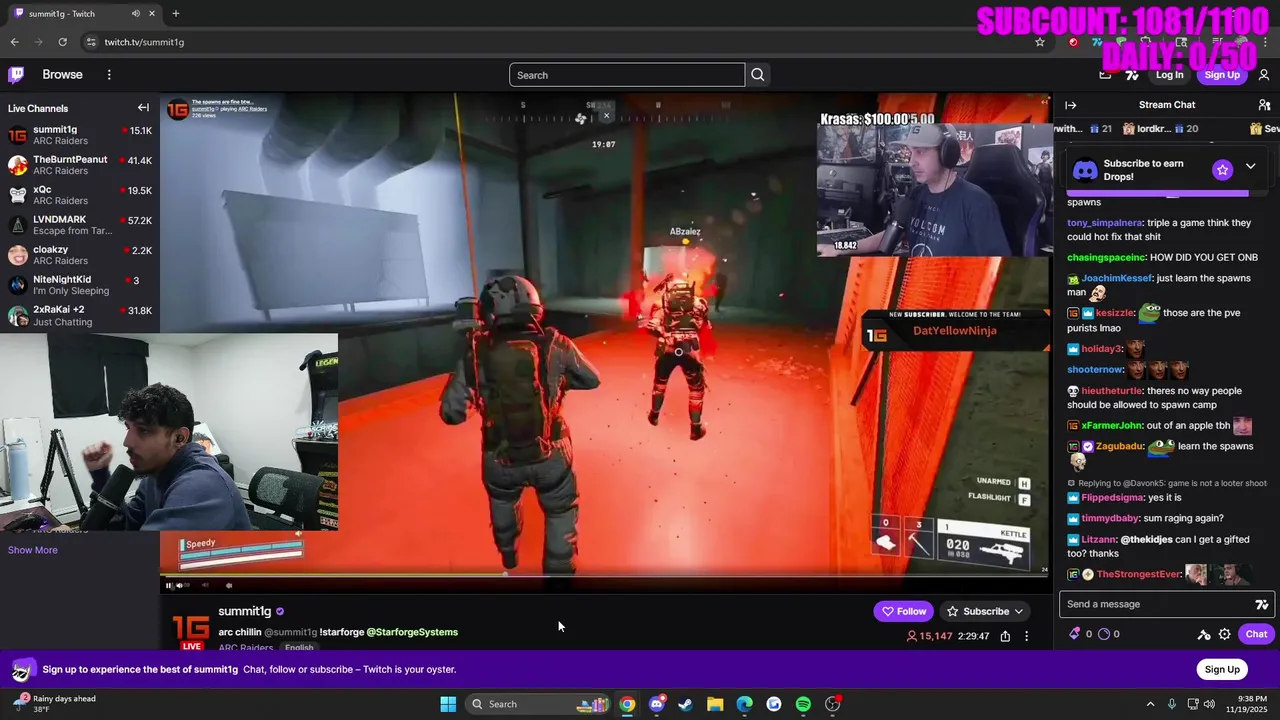
Task: Open chat community users list icon
Action: [1264, 105]
